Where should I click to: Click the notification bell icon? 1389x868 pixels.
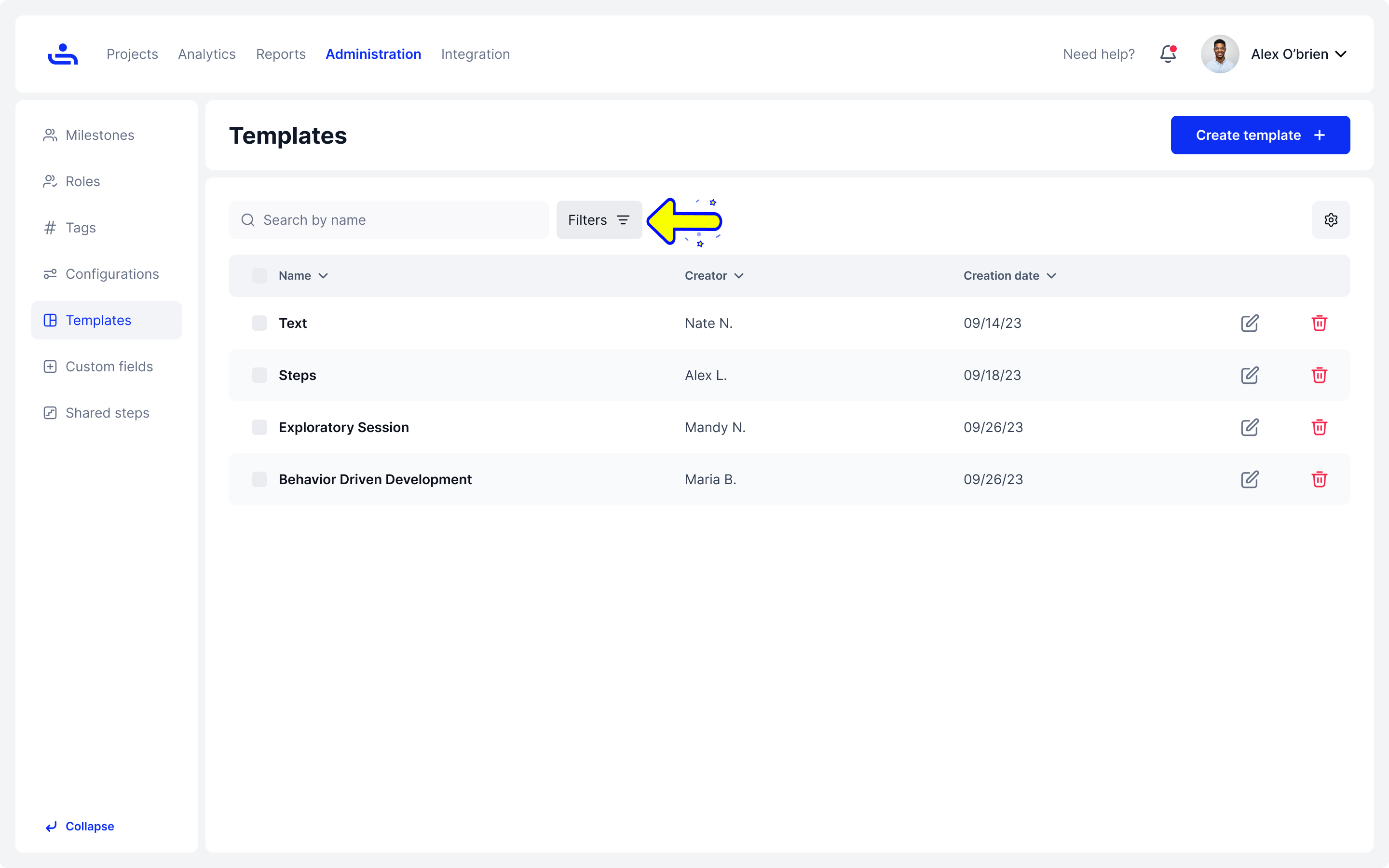click(x=1168, y=54)
